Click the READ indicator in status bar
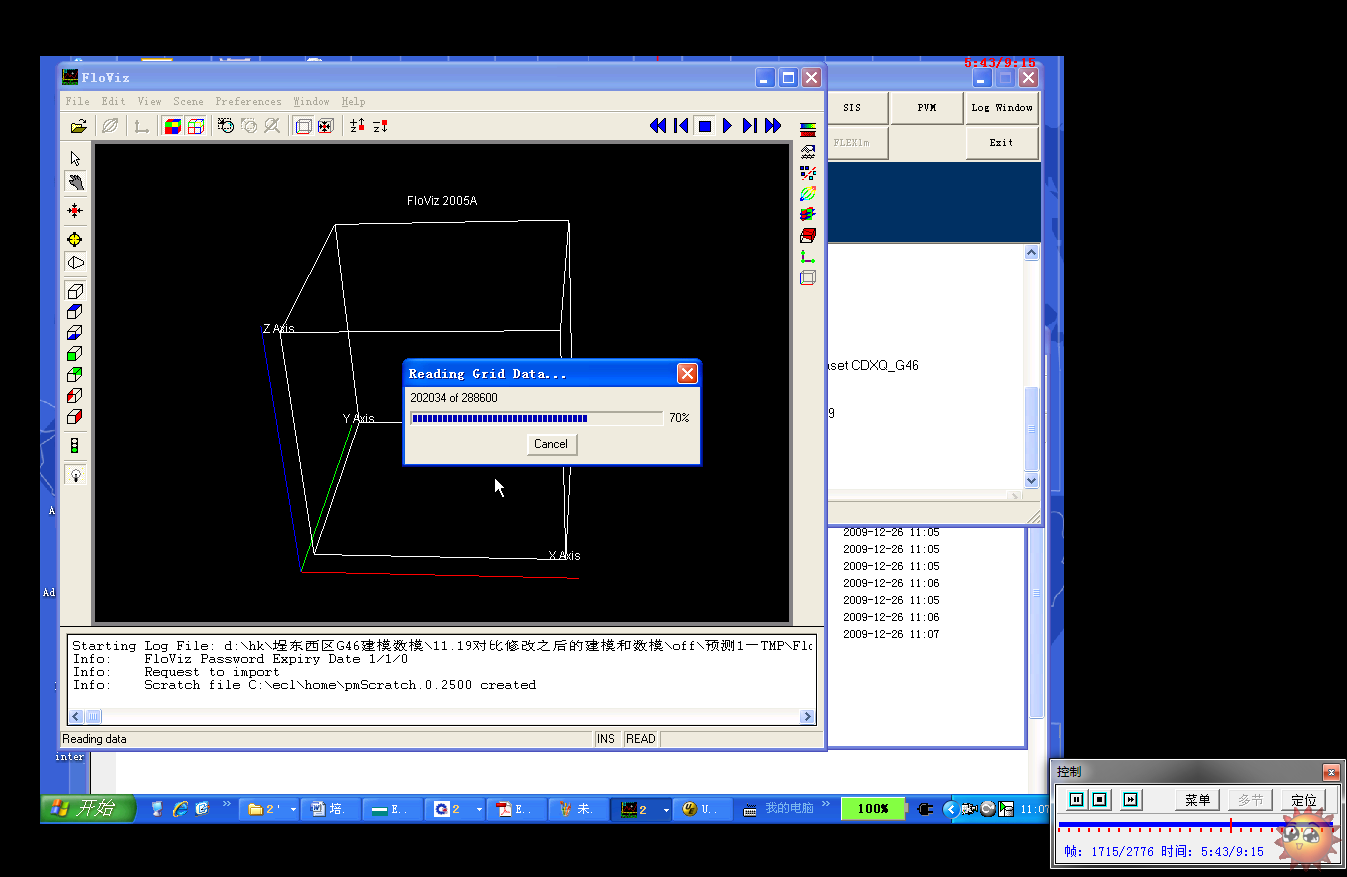This screenshot has height=877, width=1347. 641,739
